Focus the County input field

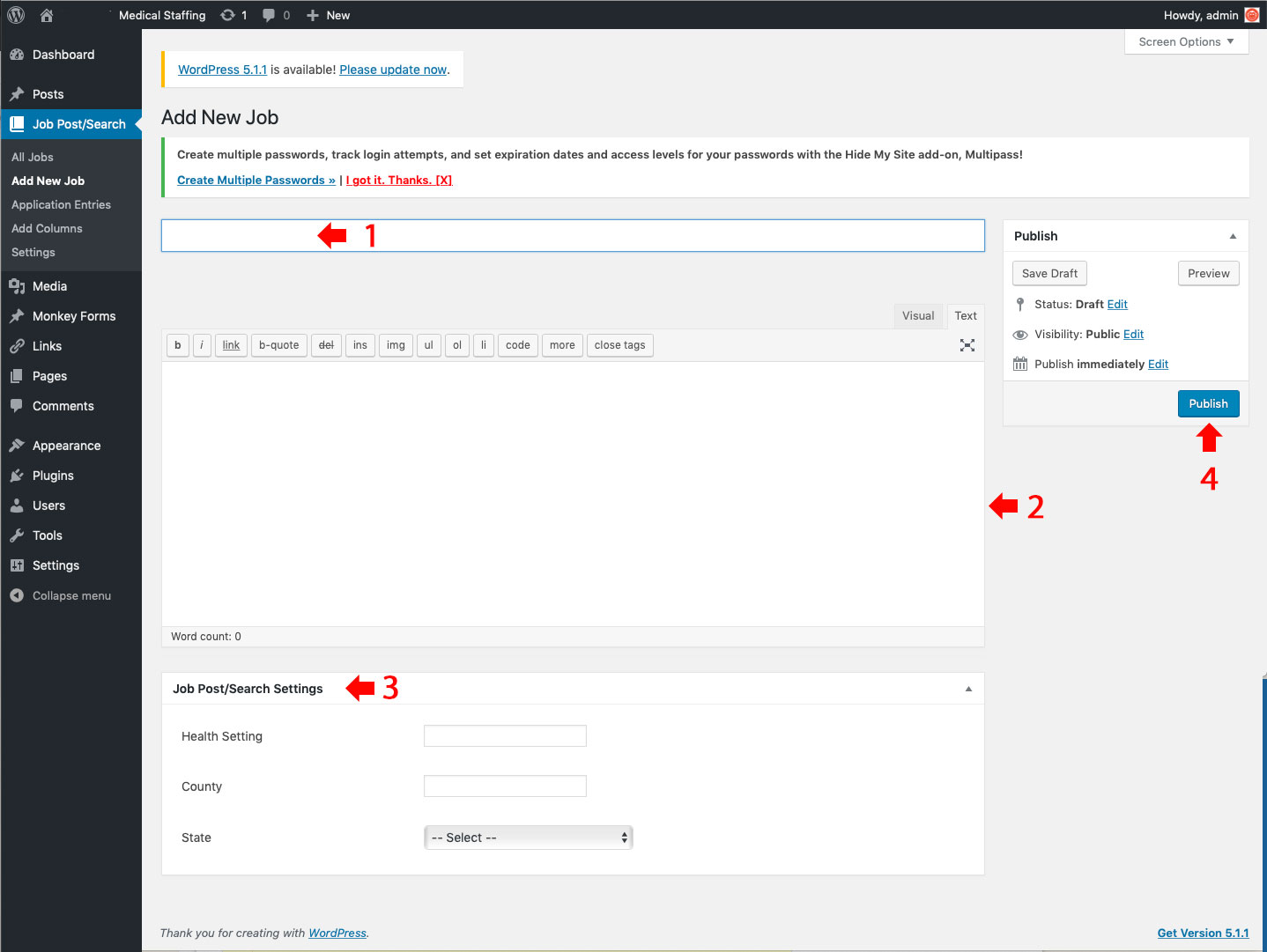click(x=505, y=786)
